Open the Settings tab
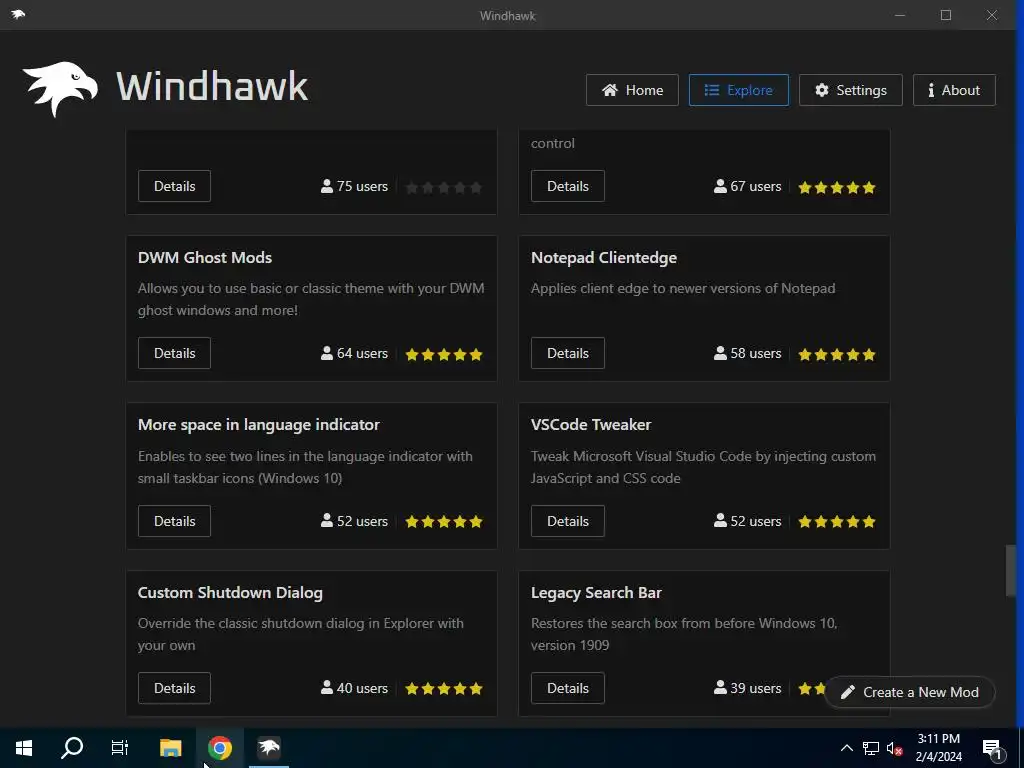The image size is (1024, 768). click(851, 90)
